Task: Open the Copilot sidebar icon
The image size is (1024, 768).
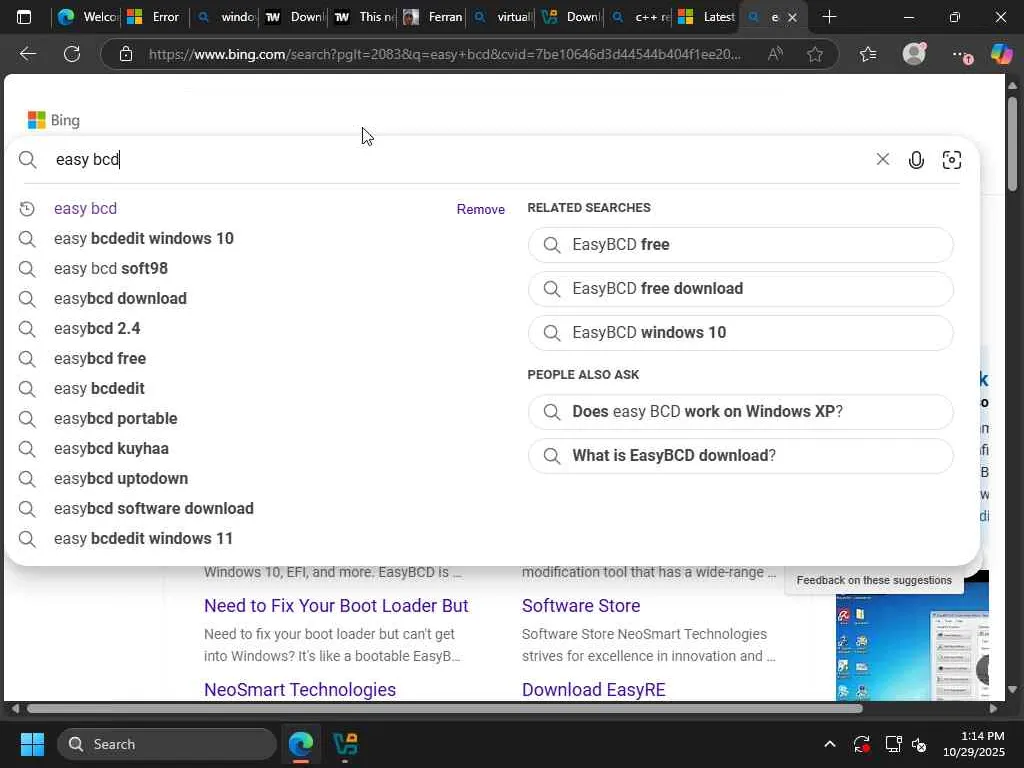Action: 1001,54
